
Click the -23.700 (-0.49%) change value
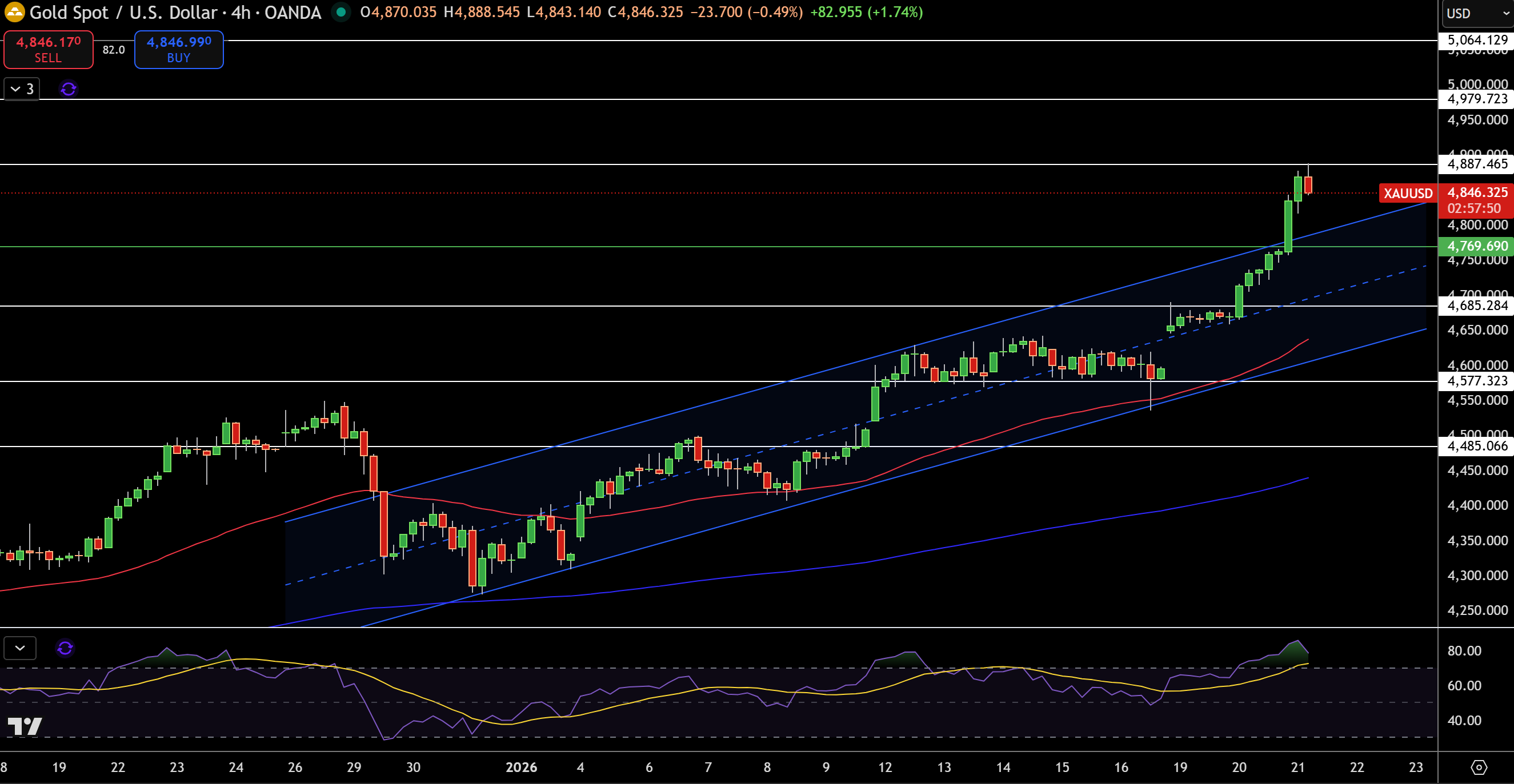tap(746, 13)
